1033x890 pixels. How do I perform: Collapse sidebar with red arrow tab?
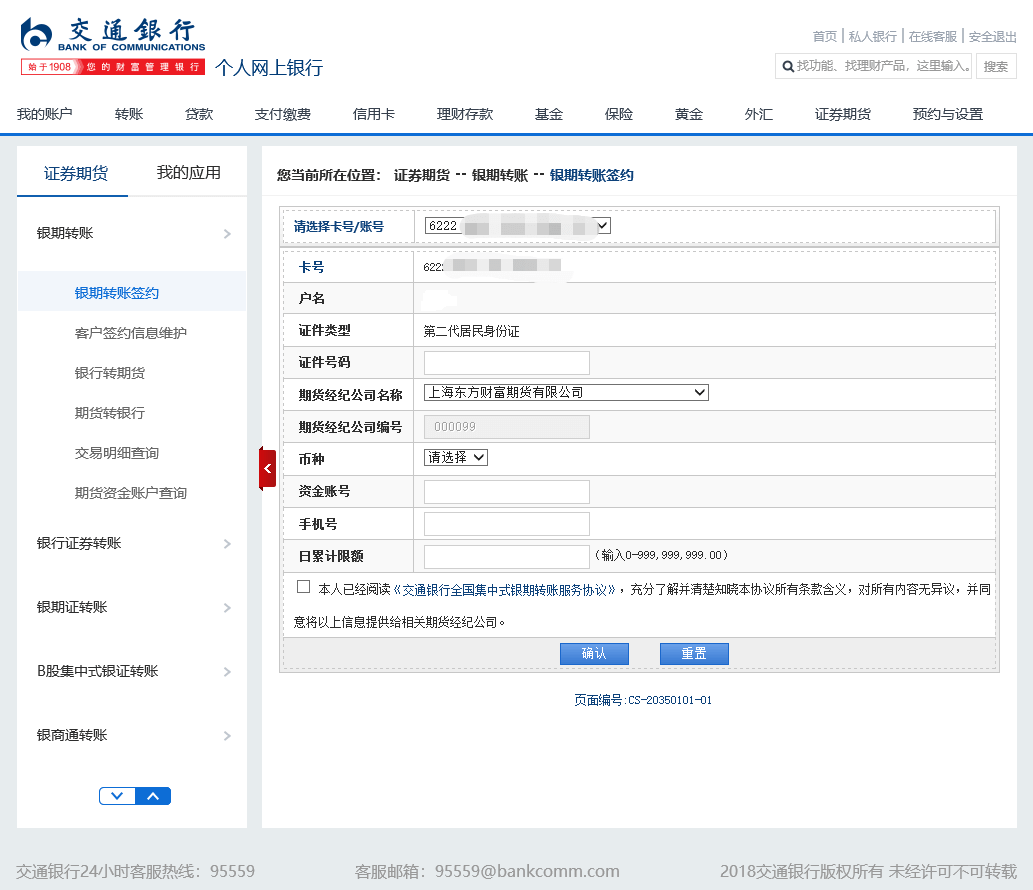point(267,468)
